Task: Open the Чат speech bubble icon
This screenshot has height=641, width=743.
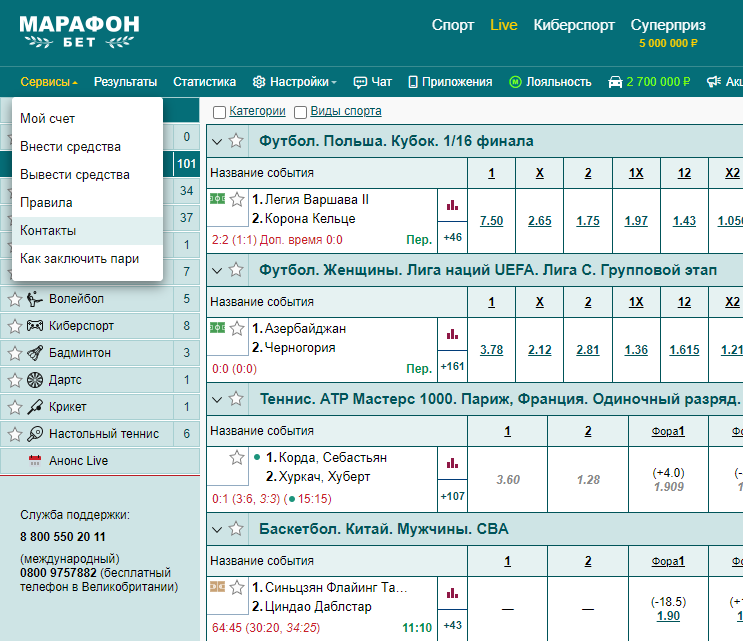Action: coord(360,82)
